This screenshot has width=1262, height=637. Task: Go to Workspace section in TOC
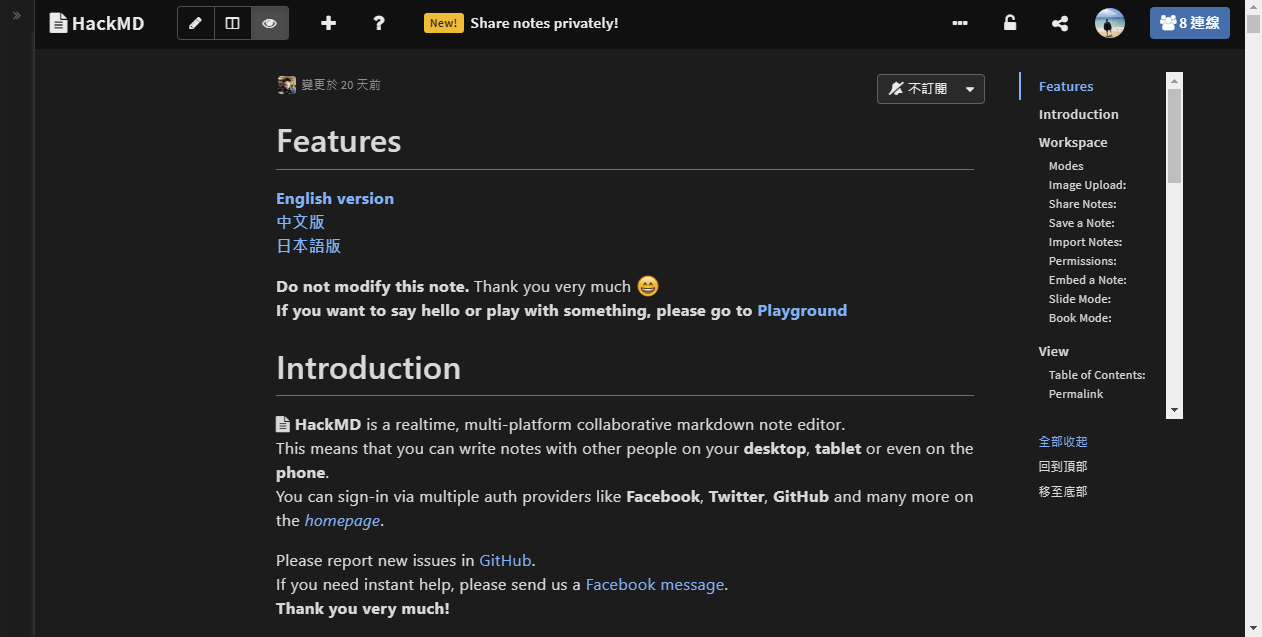[1072, 142]
